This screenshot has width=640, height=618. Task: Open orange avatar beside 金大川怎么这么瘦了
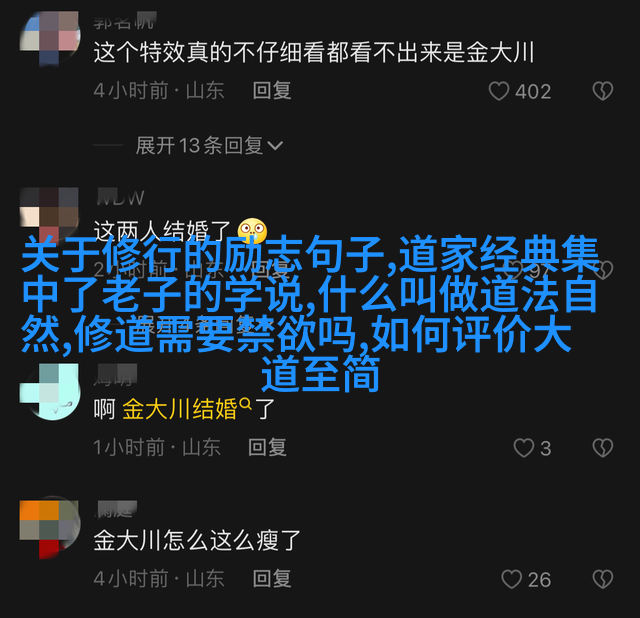point(50,527)
